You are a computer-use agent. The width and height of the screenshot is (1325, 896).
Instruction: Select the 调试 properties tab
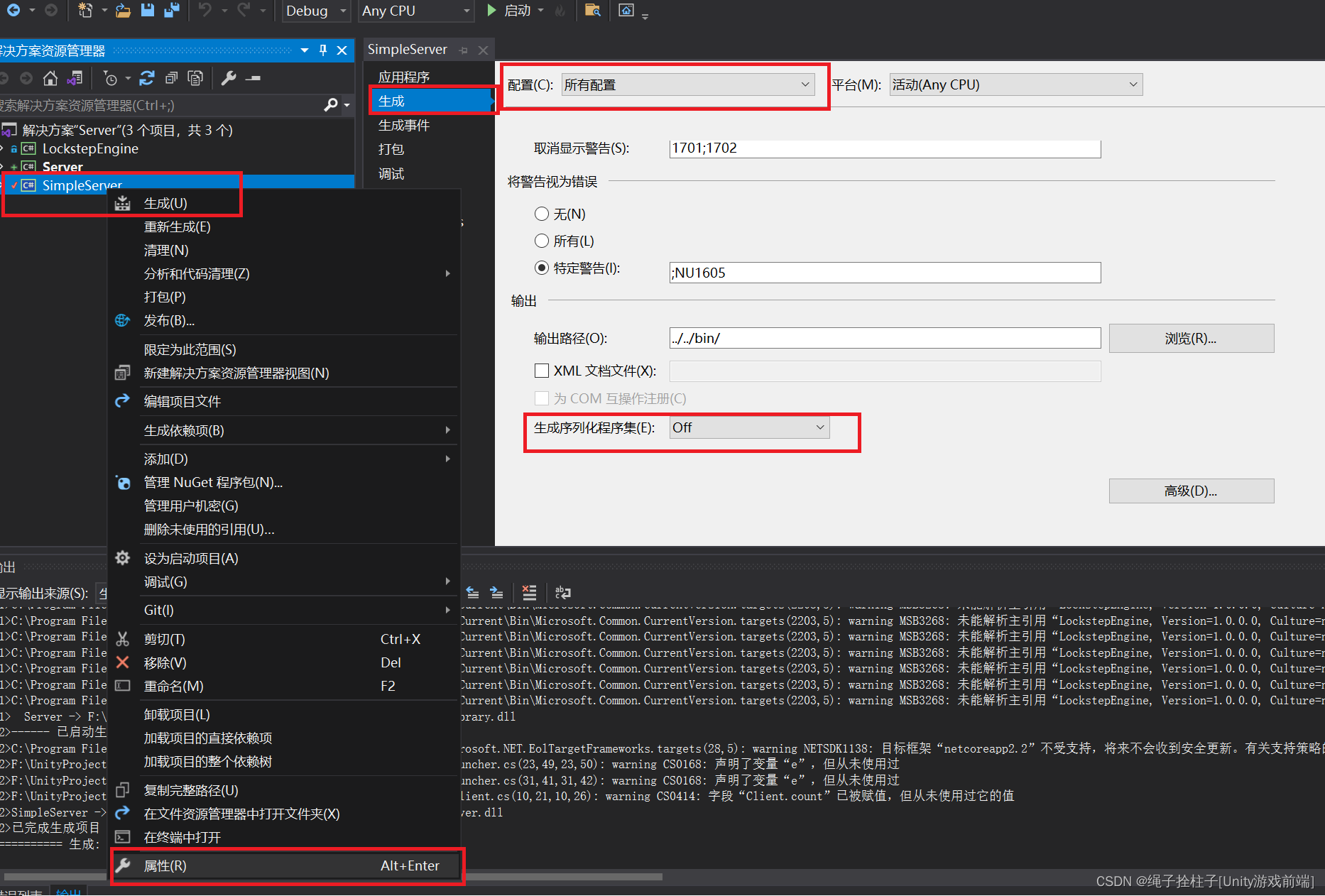[x=391, y=173]
